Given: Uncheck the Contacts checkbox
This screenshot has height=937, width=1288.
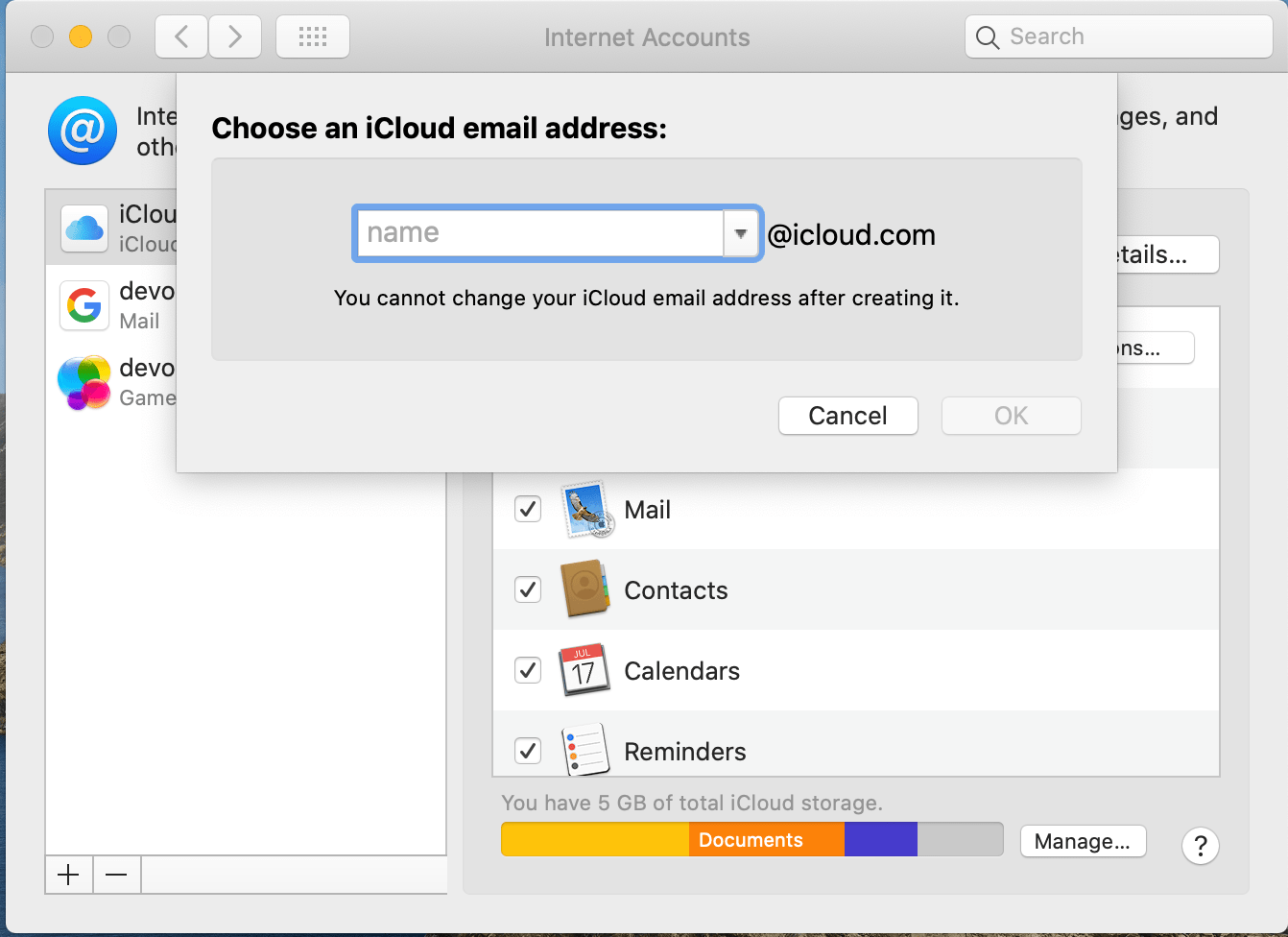Looking at the screenshot, I should (x=528, y=589).
